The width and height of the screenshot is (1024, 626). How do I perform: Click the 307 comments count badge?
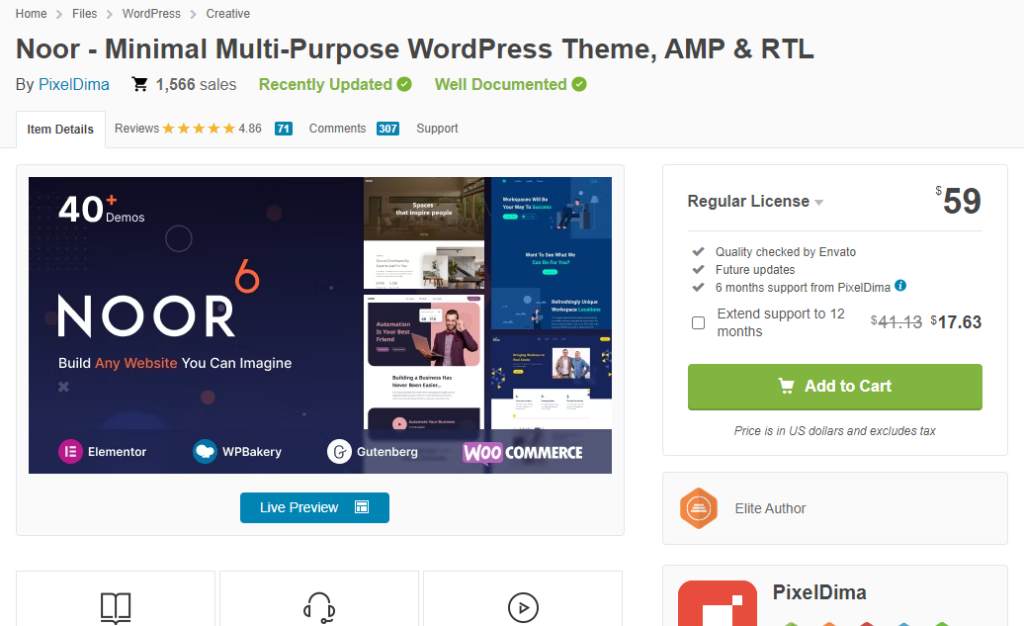pyautogui.click(x=388, y=129)
